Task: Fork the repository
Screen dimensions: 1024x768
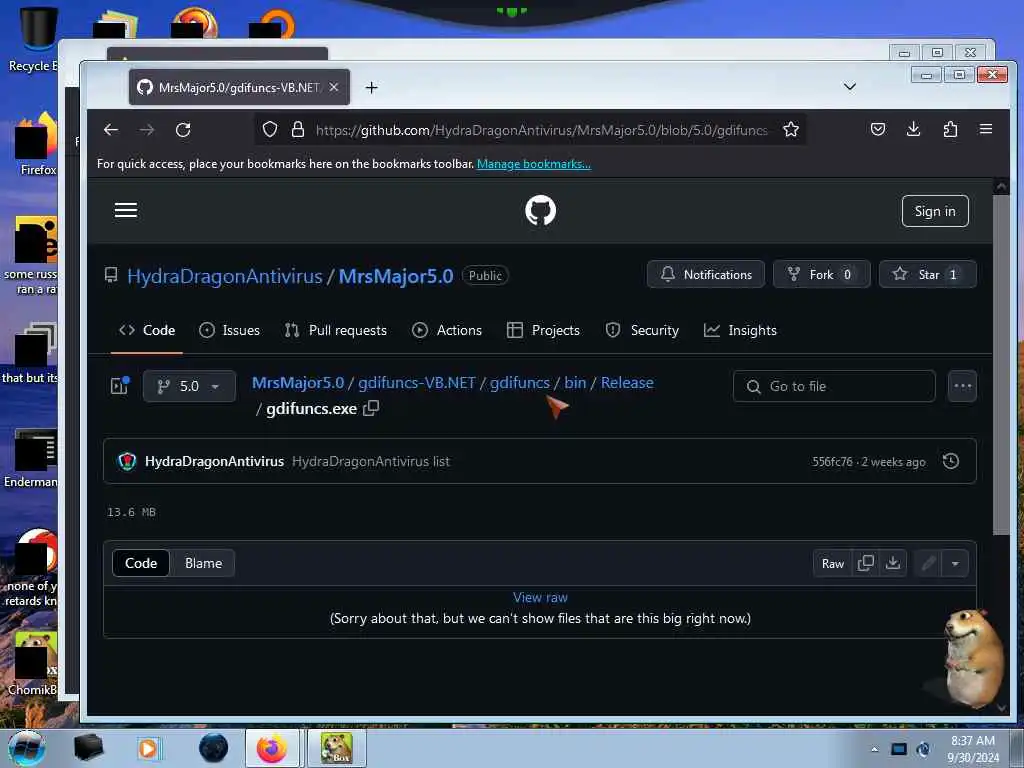Action: (822, 274)
